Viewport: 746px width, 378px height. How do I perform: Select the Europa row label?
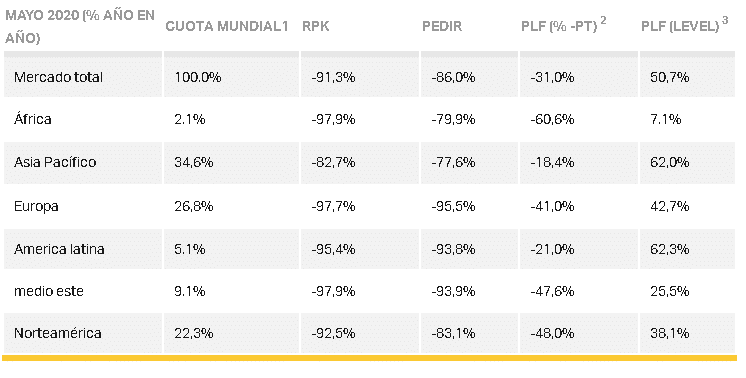point(36,206)
